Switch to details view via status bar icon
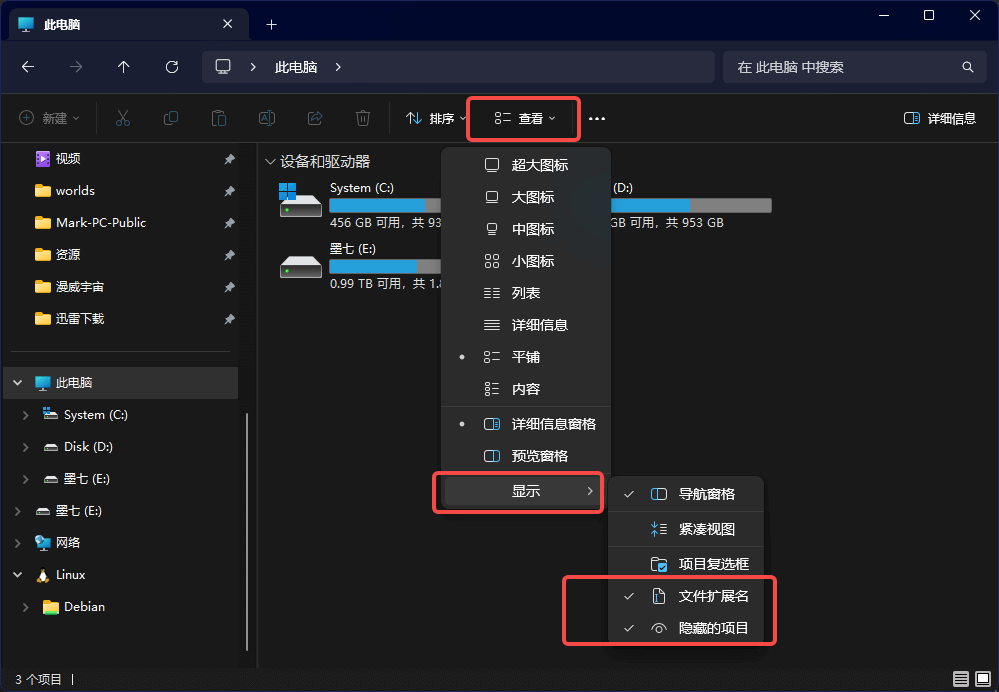This screenshot has width=999, height=692. click(961, 679)
